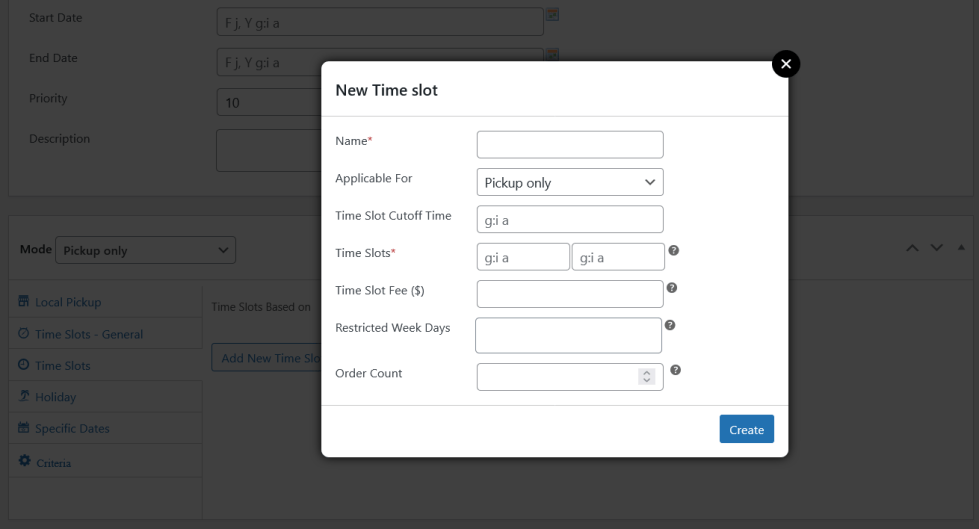Open the Mode dropdown
Viewport: 979px width, 529px height.
[x=145, y=250]
